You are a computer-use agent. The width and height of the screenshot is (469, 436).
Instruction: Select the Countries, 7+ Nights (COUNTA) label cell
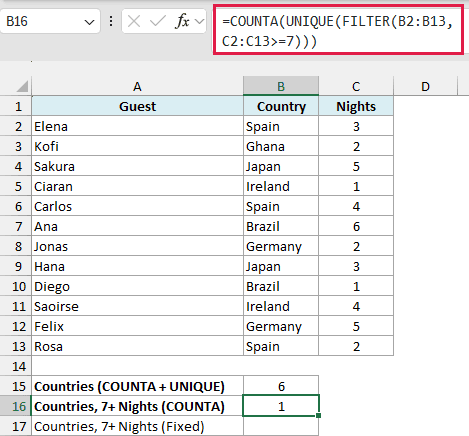137,406
